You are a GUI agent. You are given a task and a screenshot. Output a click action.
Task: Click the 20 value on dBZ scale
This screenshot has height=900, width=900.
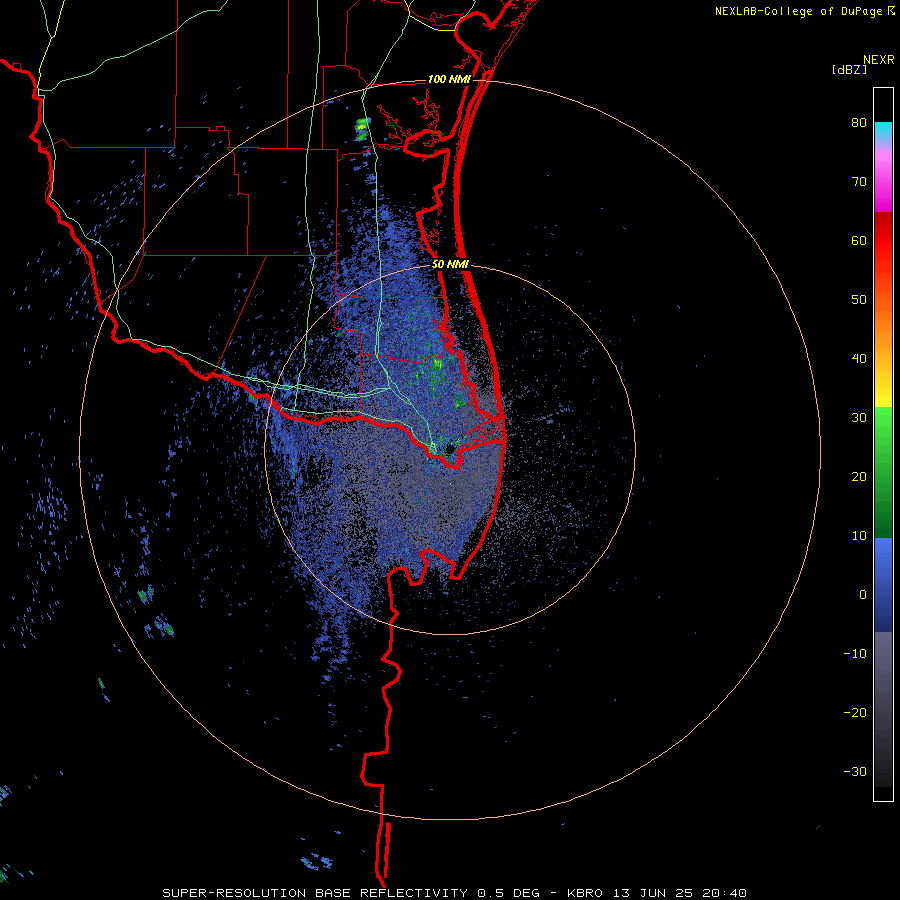pyautogui.click(x=859, y=477)
